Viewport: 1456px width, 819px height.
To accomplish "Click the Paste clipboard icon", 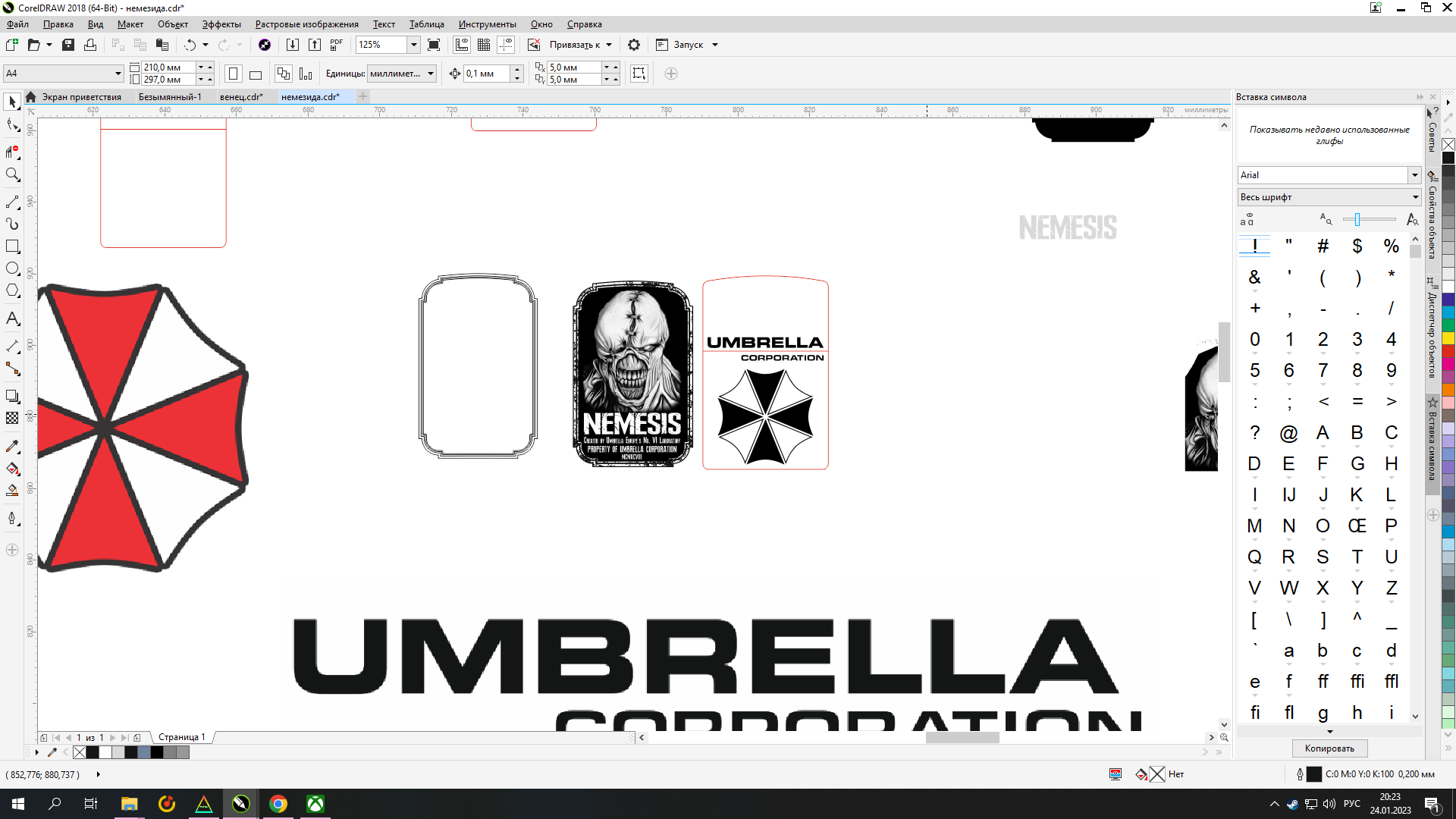I will [162, 45].
